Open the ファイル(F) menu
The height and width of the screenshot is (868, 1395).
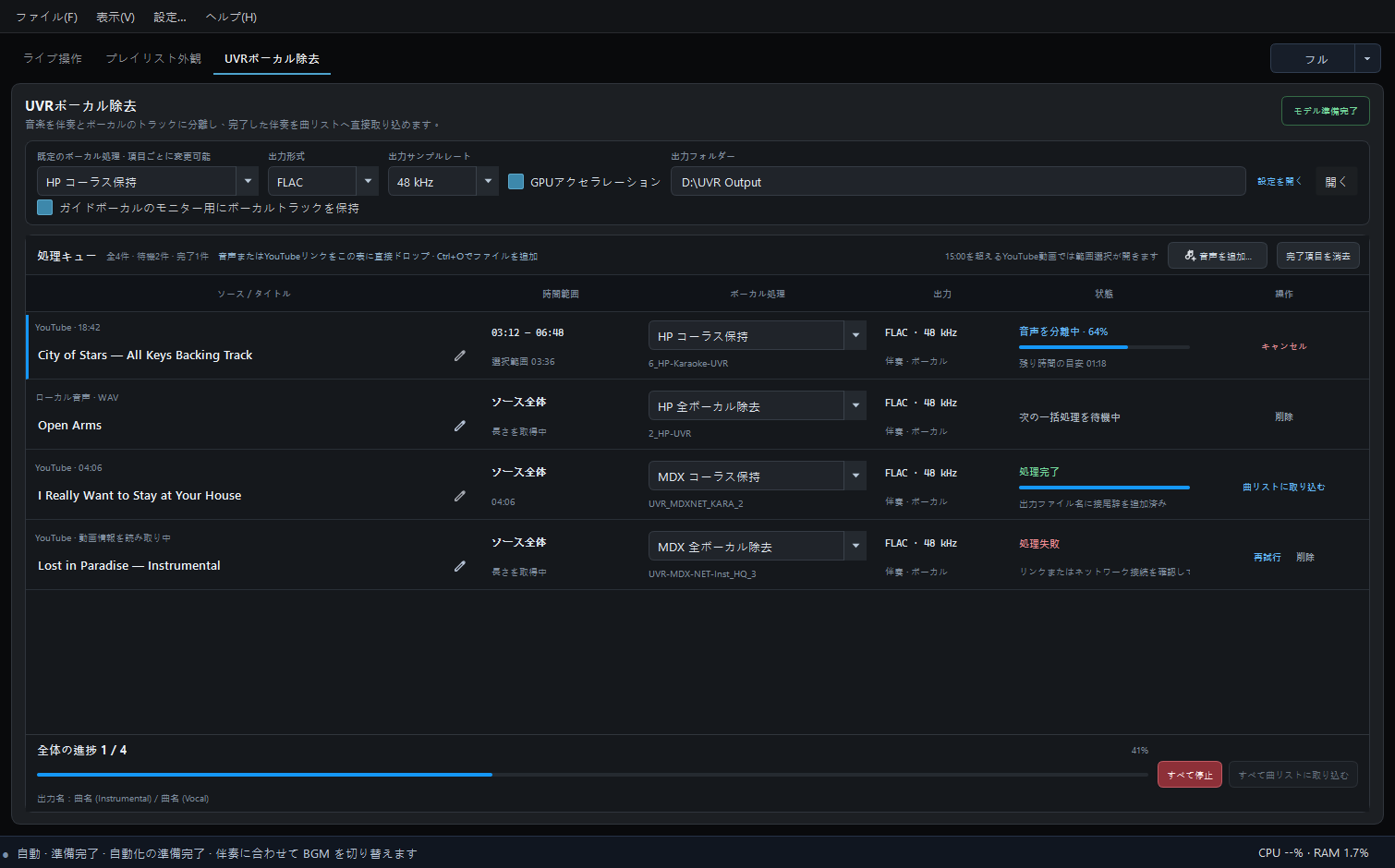click(x=46, y=17)
